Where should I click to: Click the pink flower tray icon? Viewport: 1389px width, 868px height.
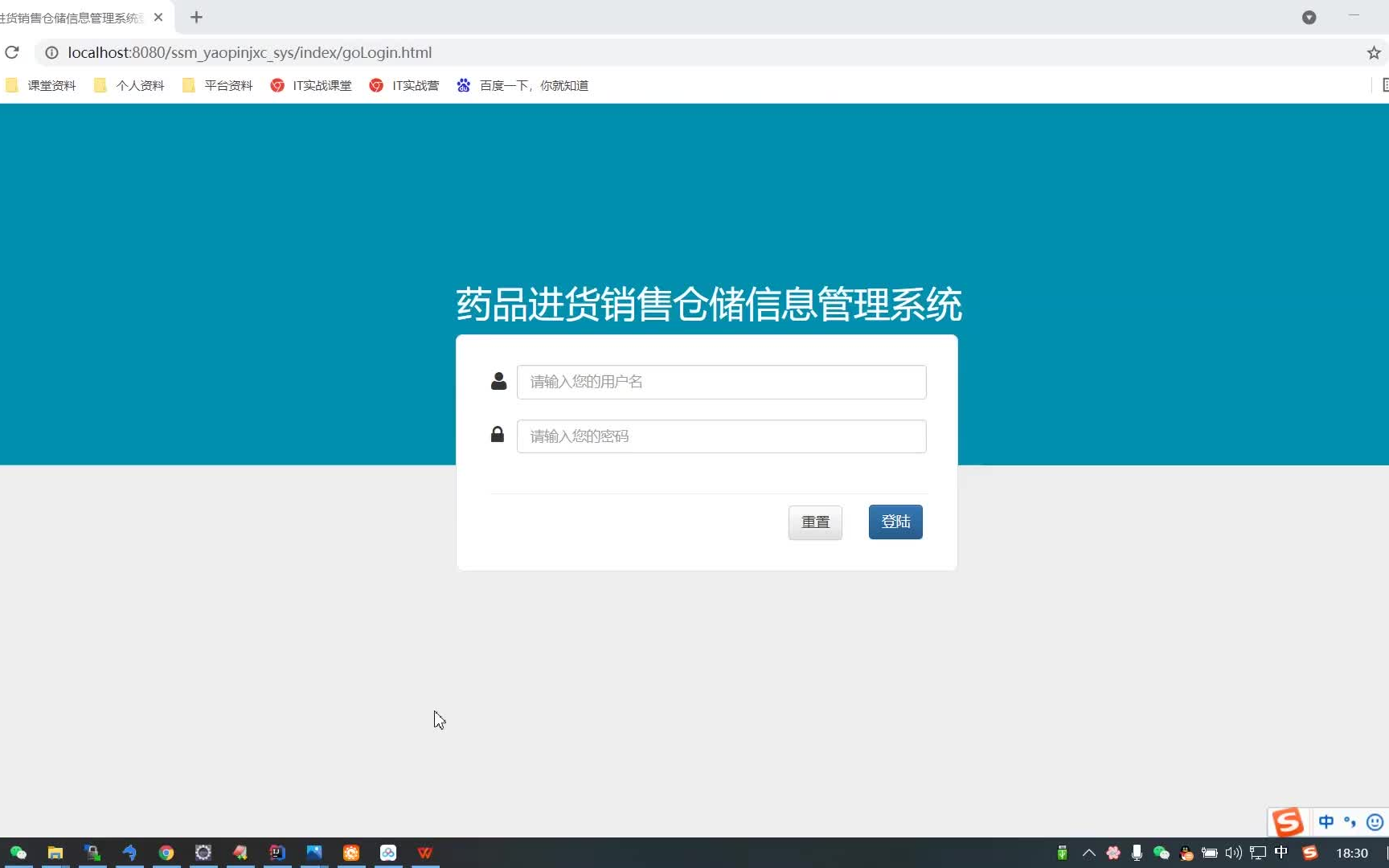1113,853
